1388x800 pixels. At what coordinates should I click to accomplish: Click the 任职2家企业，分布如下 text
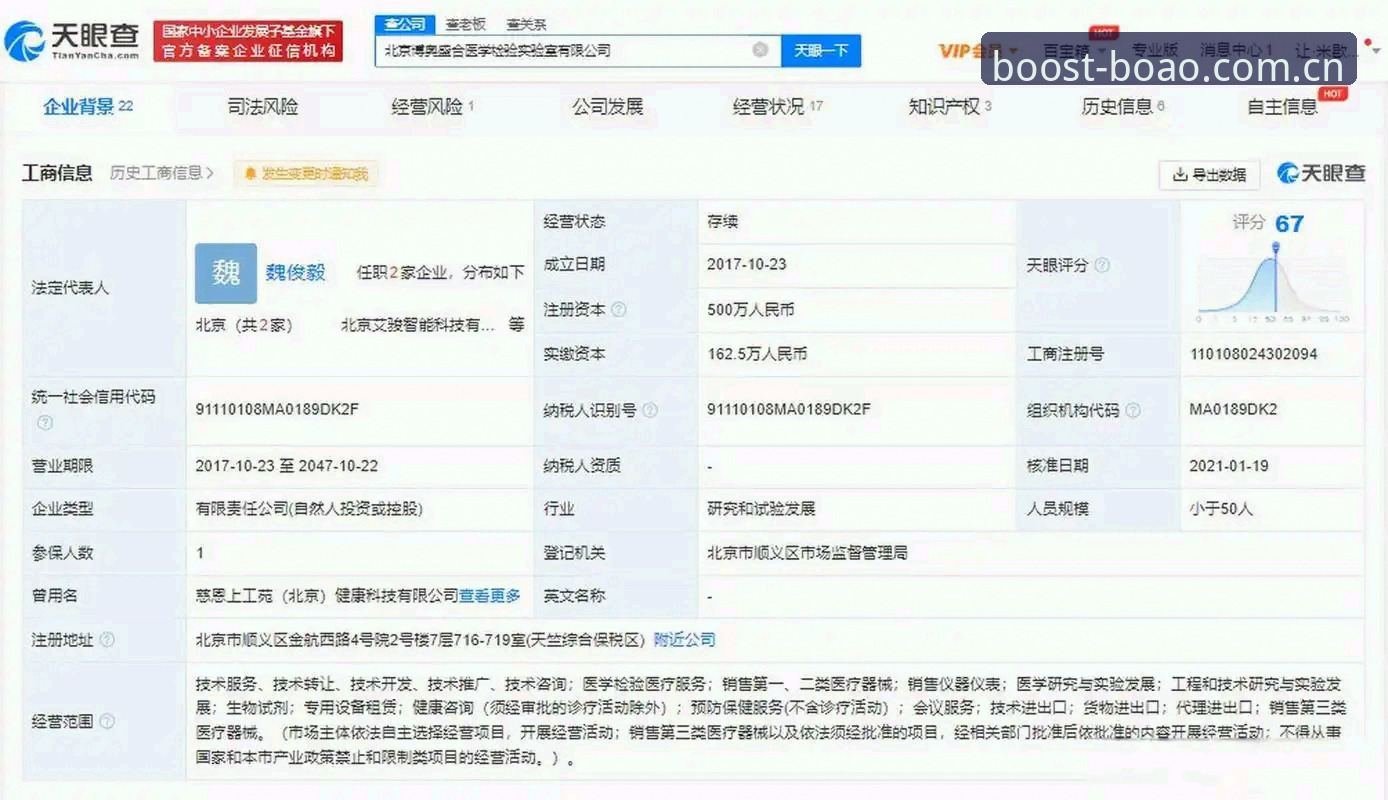click(441, 272)
